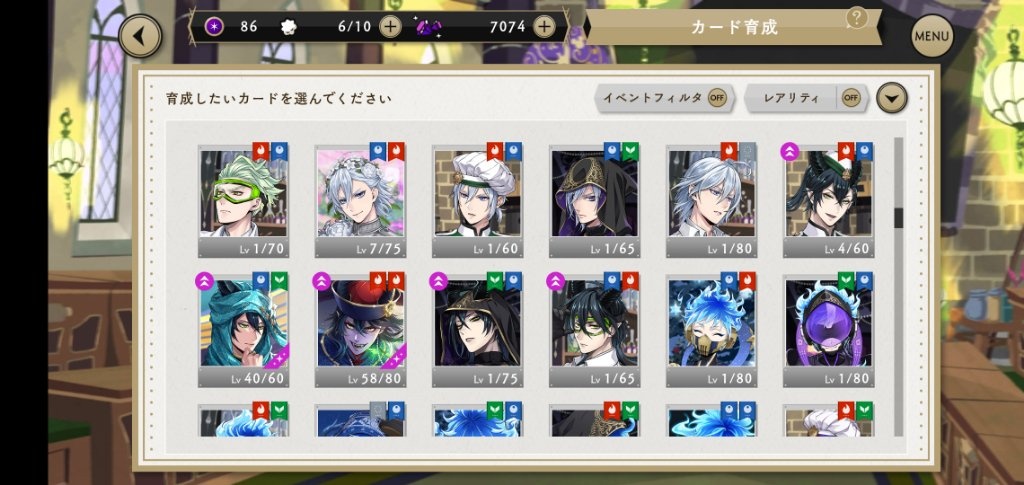Tap the カード育成 title banner
The height and width of the screenshot is (485, 1024).
pos(735,27)
